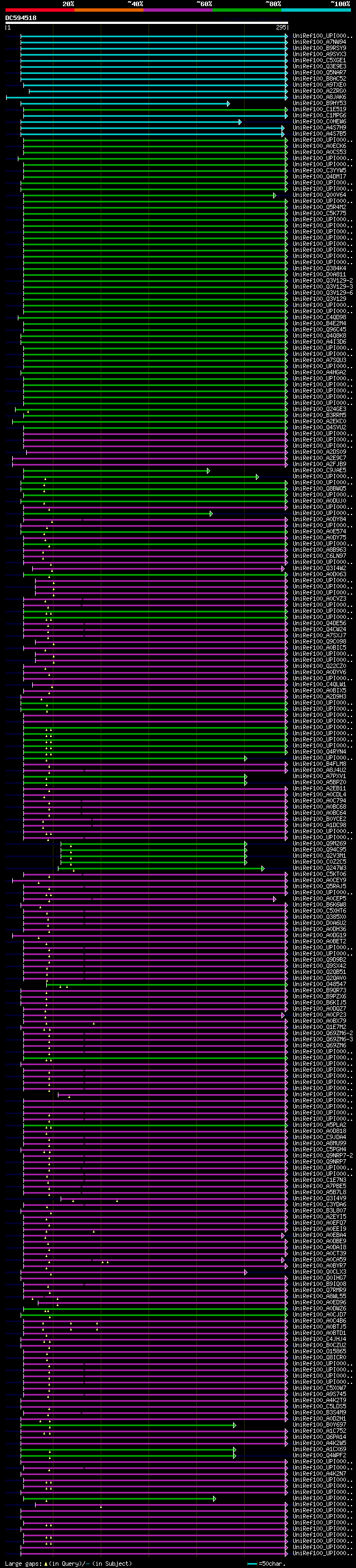Select hit UniRef100_Q00V64
The width and height of the screenshot is (356, 1568).
click(x=319, y=195)
